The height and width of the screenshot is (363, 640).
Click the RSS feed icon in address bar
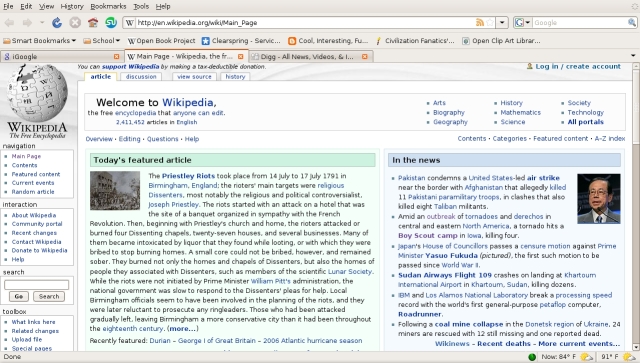point(480,23)
